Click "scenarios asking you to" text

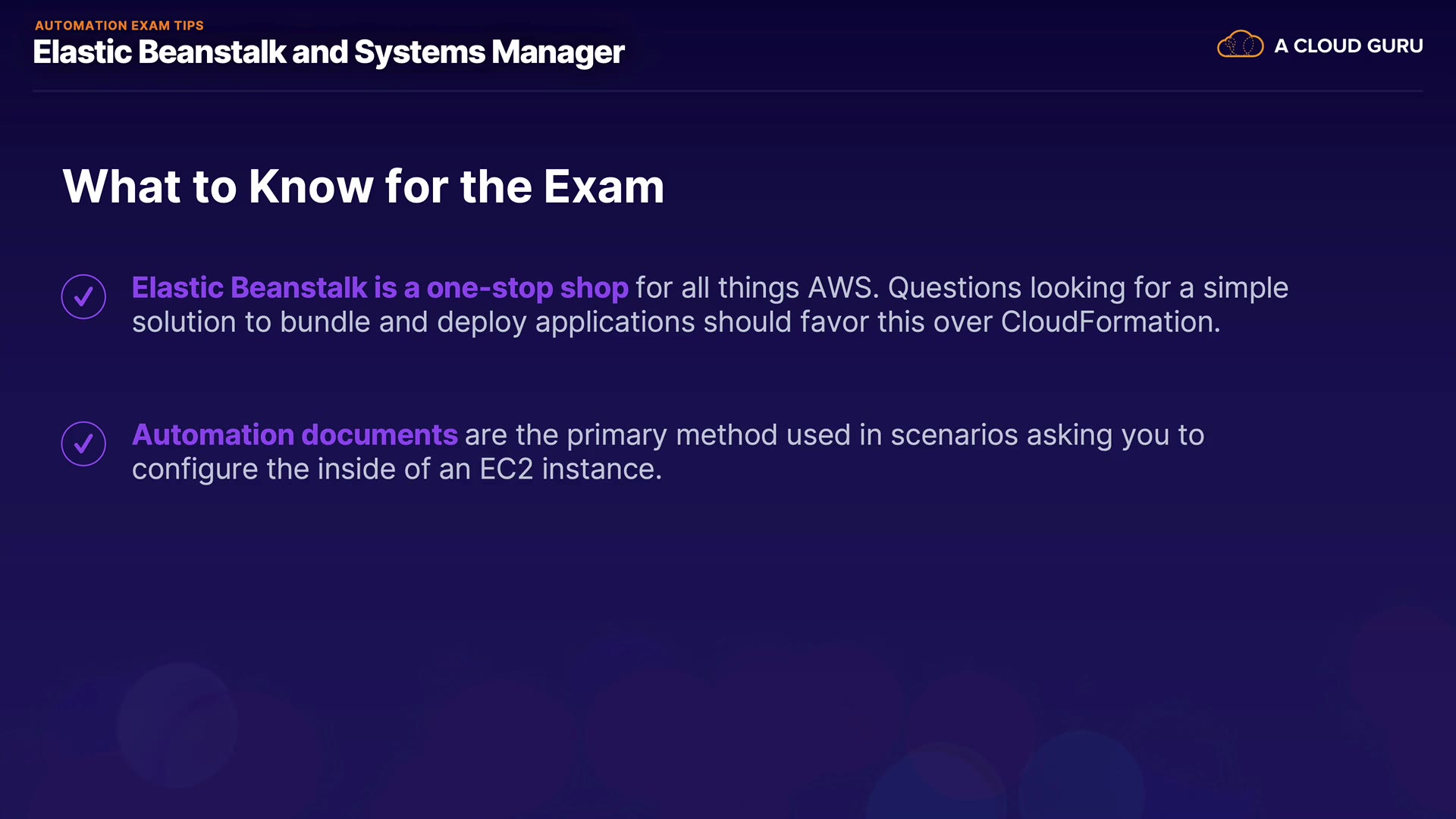click(x=1046, y=435)
